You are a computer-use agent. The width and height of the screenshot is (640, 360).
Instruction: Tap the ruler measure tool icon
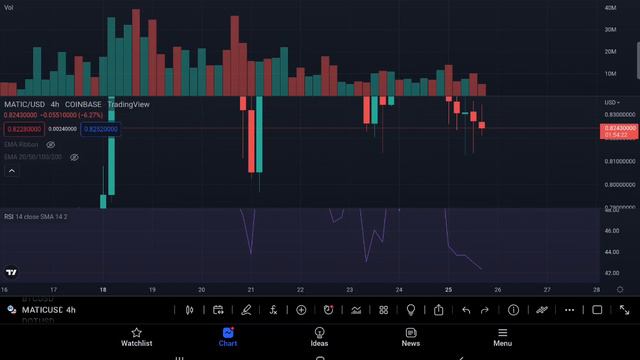[542, 310]
